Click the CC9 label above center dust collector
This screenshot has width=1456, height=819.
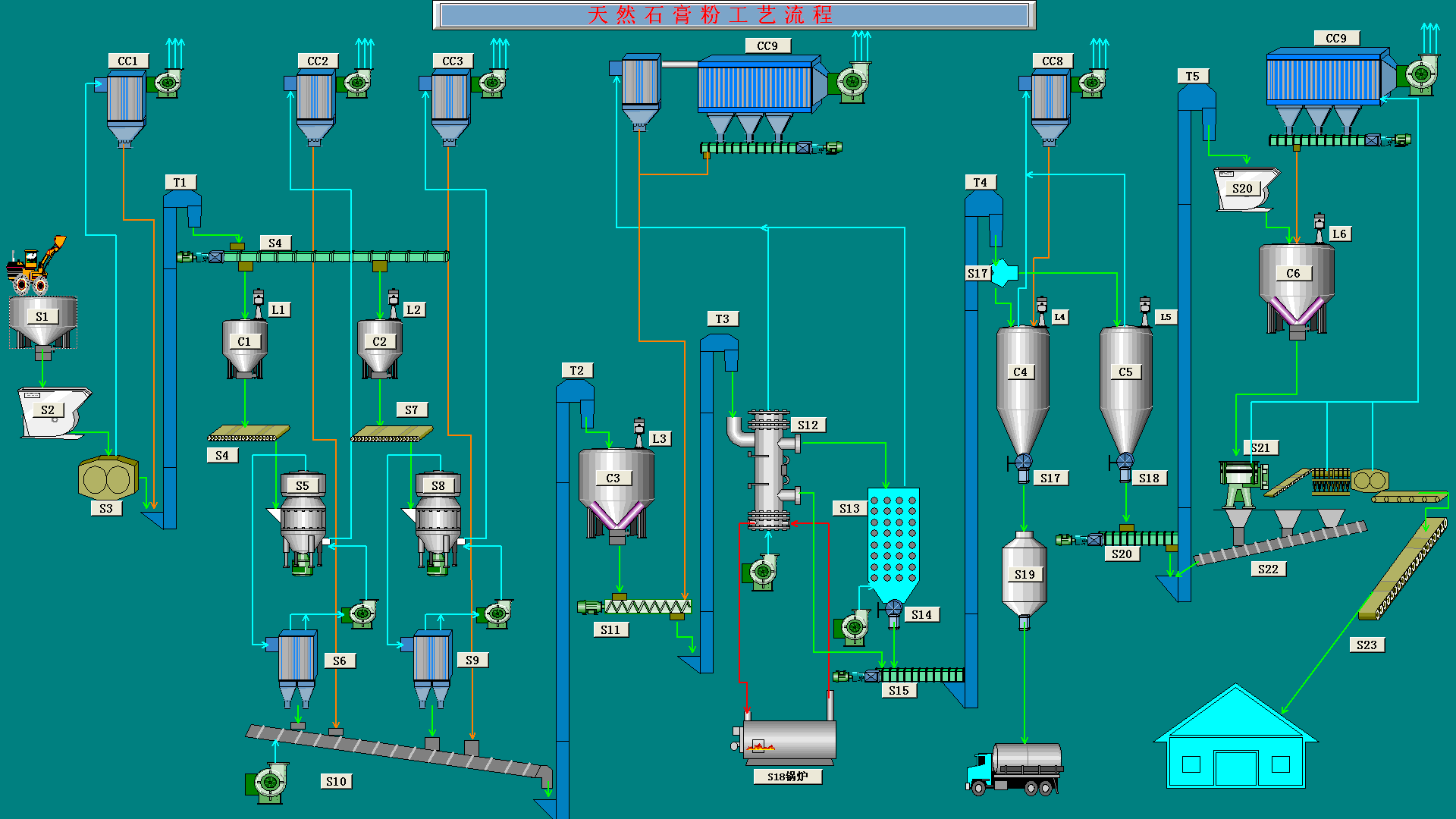click(767, 45)
